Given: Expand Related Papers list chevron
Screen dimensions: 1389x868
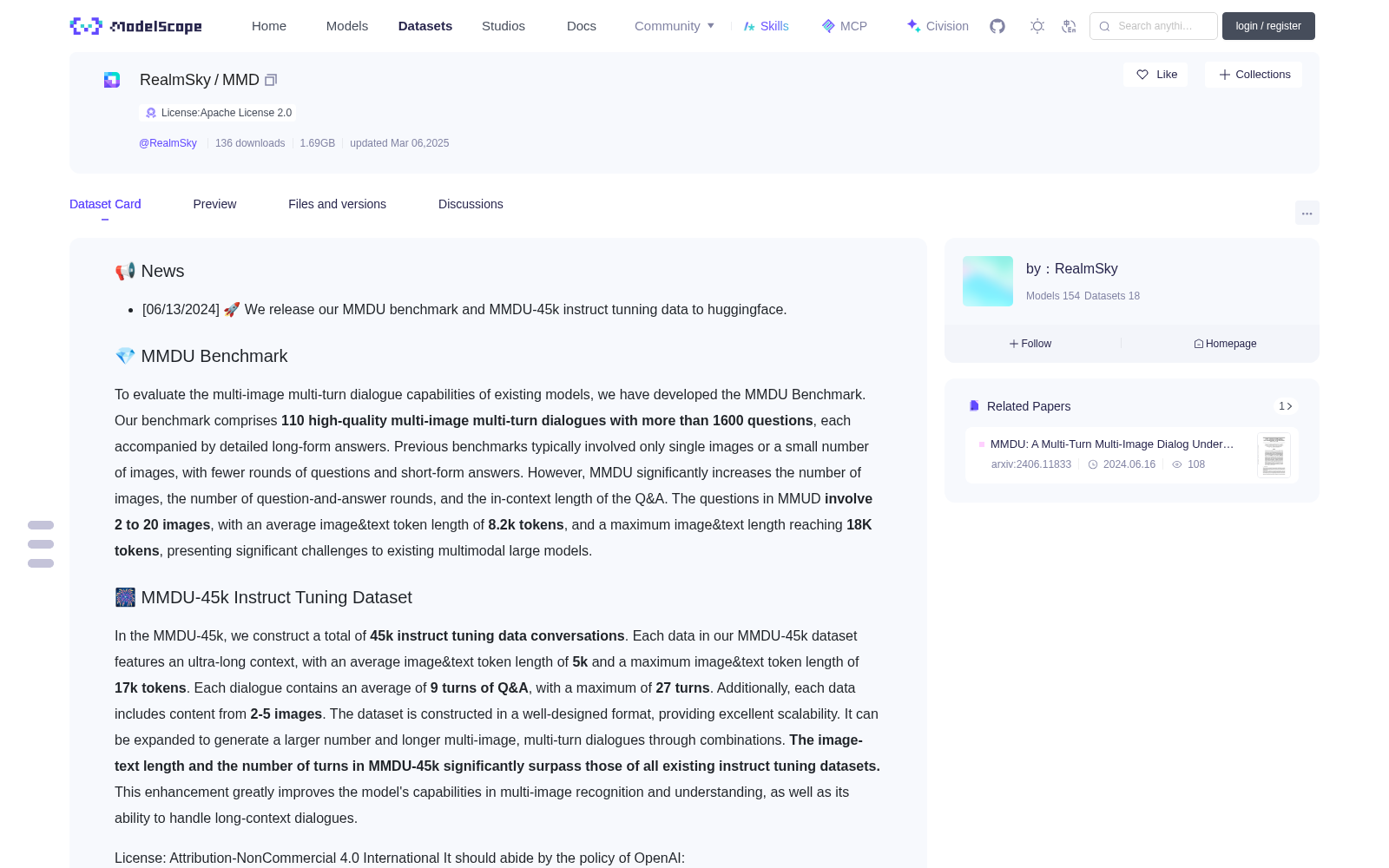Looking at the screenshot, I should click(1286, 406).
